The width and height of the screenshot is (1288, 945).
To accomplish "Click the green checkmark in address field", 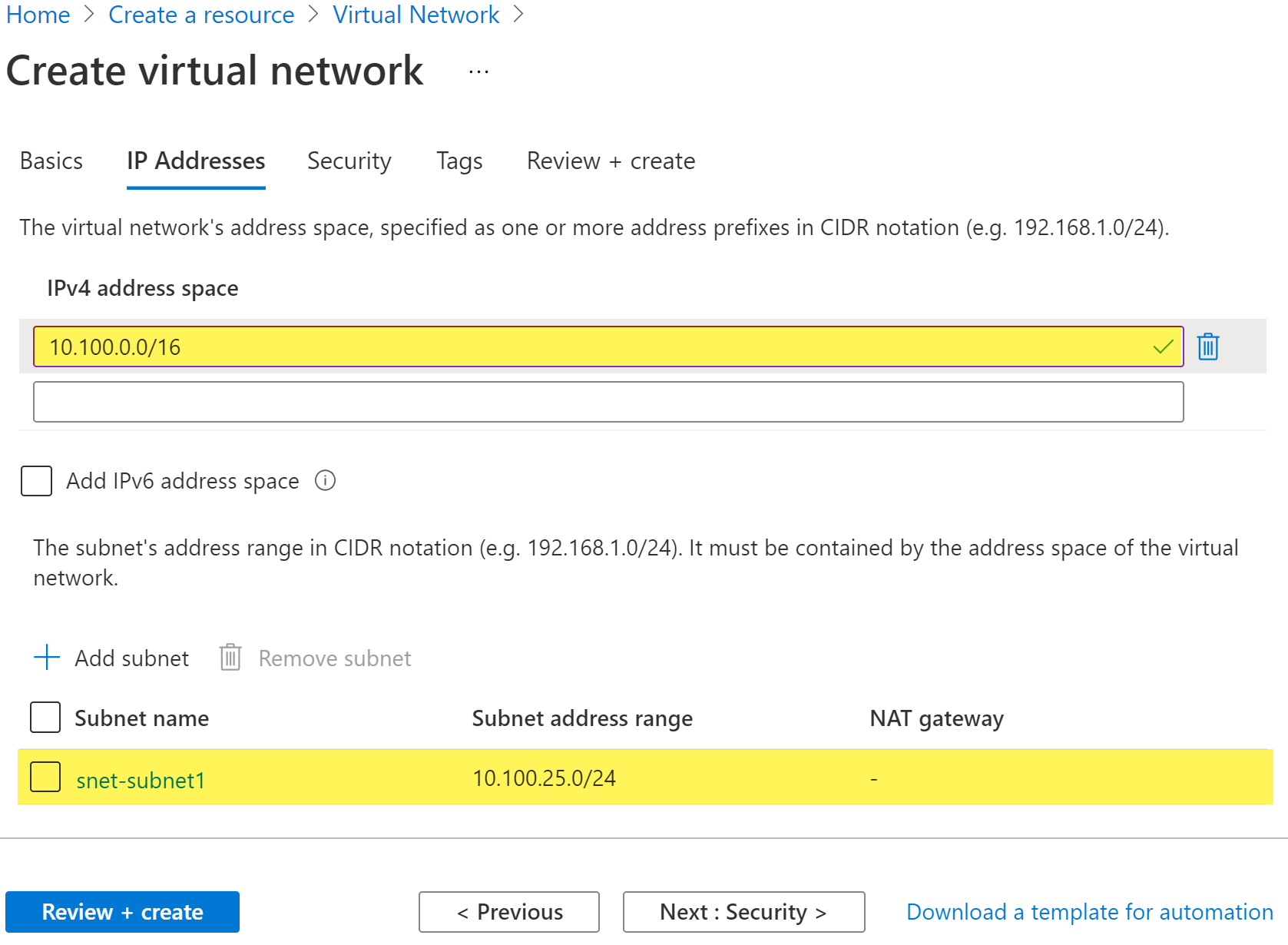I will point(1164,346).
